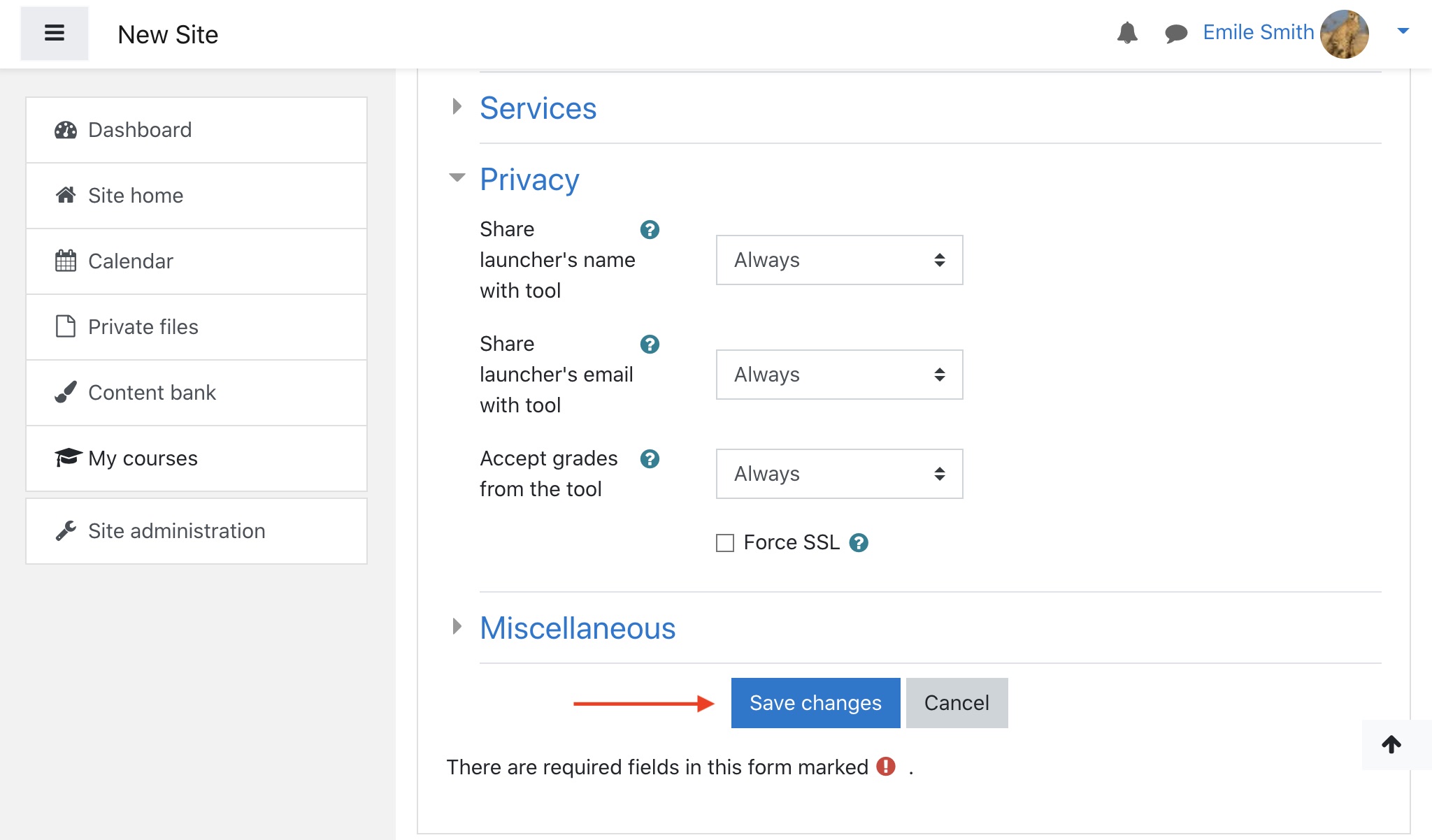Toggle the hamburger side panel button

coord(55,34)
